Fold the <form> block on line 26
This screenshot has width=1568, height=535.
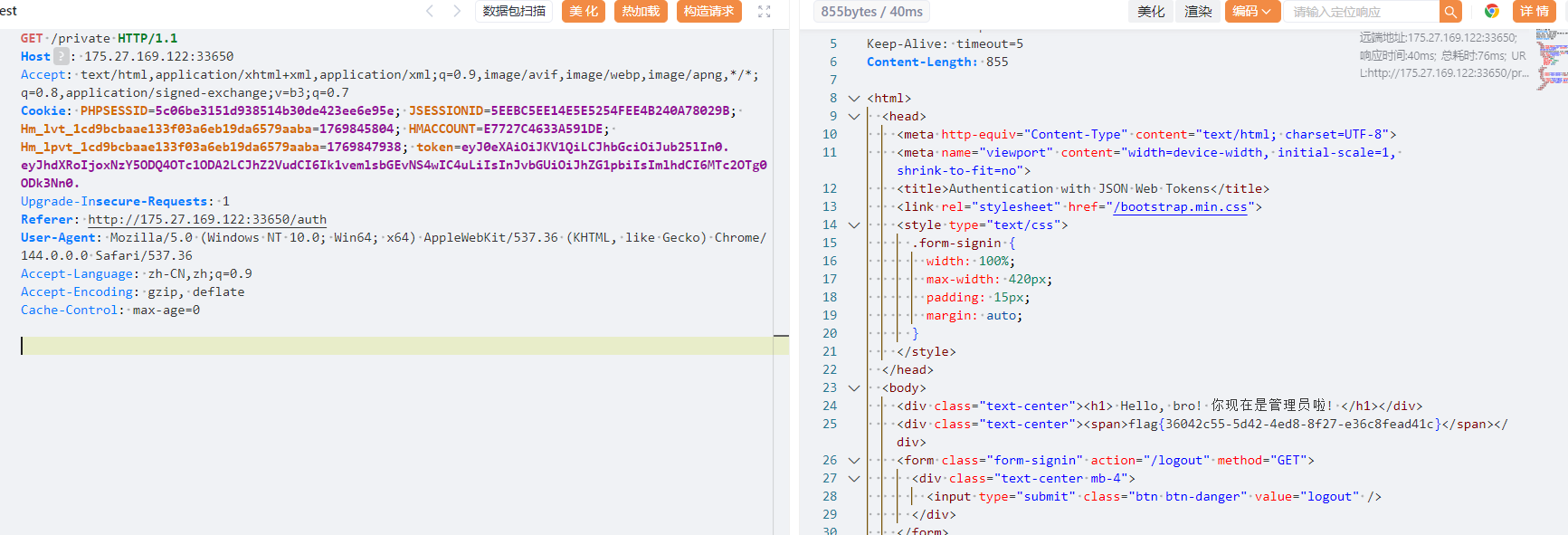pyautogui.click(x=853, y=460)
